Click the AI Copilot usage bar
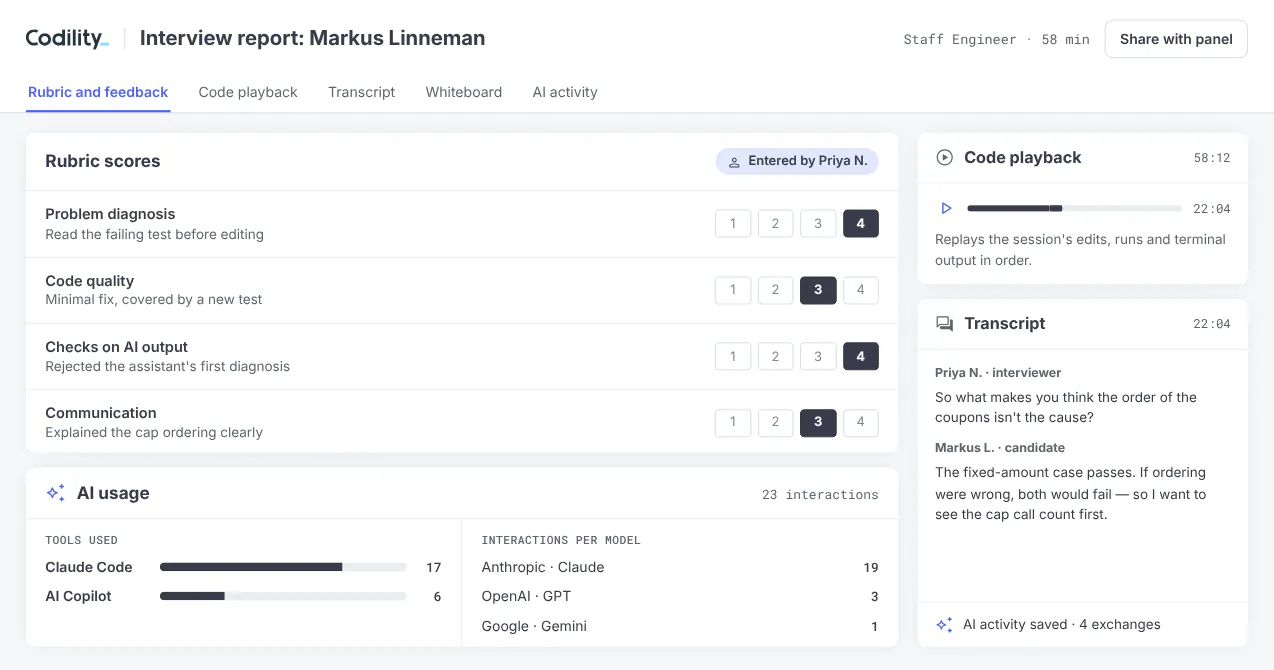Viewport: 1274px width, 670px height. [283, 596]
